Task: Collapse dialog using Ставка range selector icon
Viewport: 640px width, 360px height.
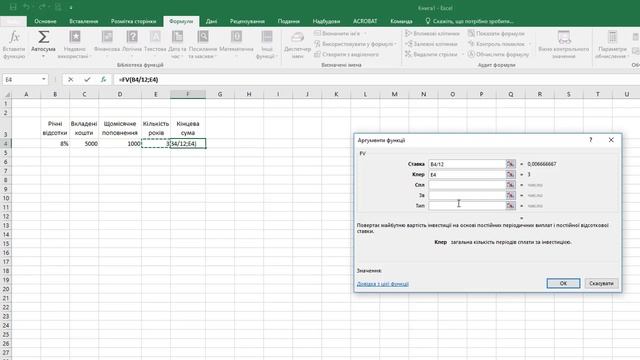Action: 511,164
